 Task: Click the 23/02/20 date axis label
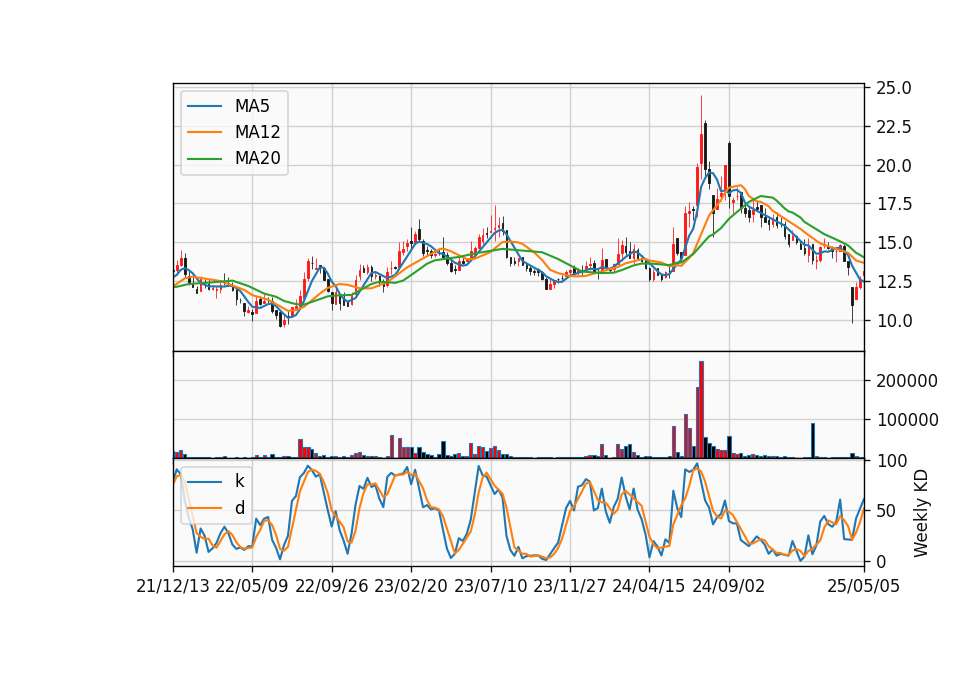pyautogui.click(x=411, y=586)
